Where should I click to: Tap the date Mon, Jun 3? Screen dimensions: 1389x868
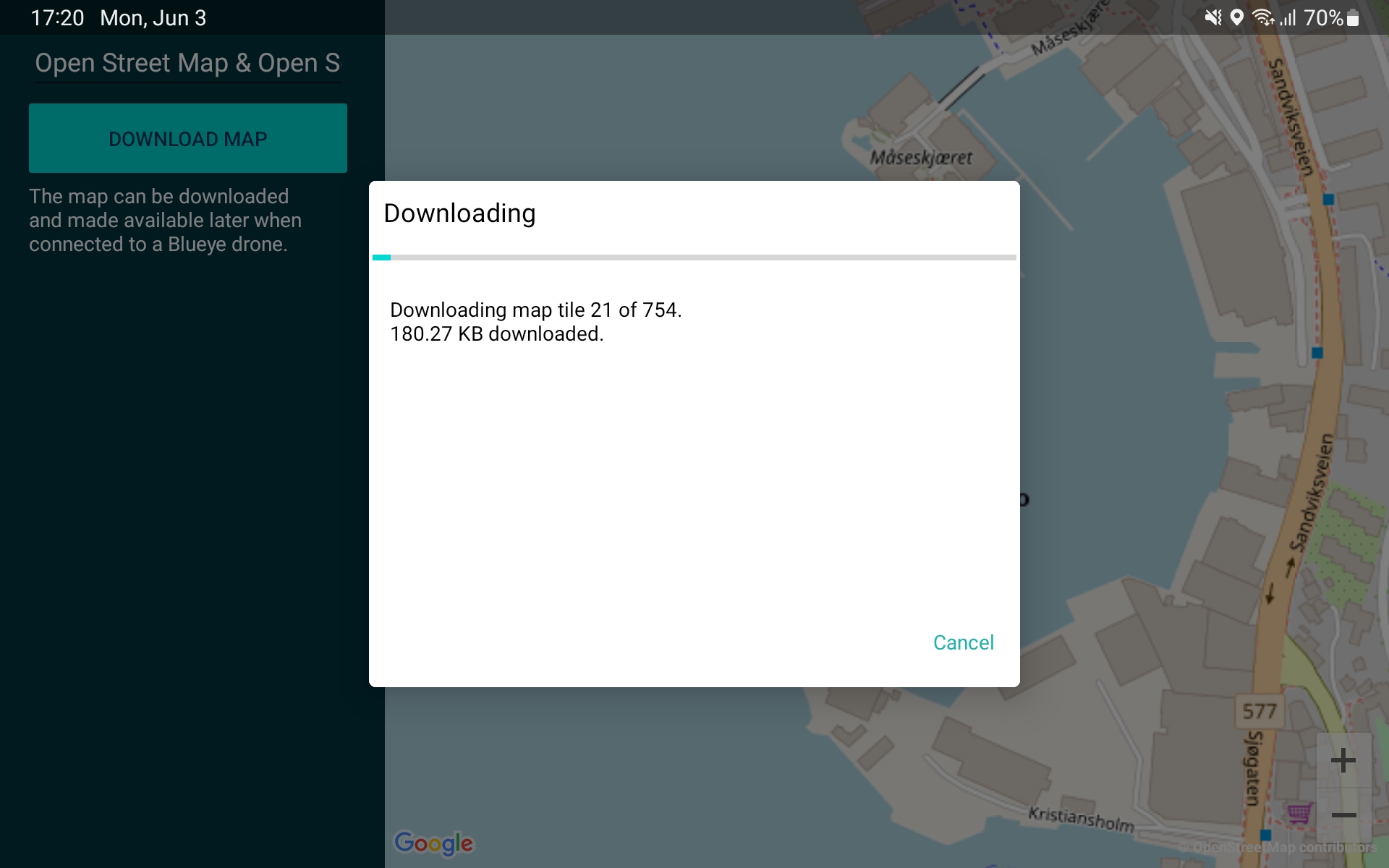coord(153,18)
